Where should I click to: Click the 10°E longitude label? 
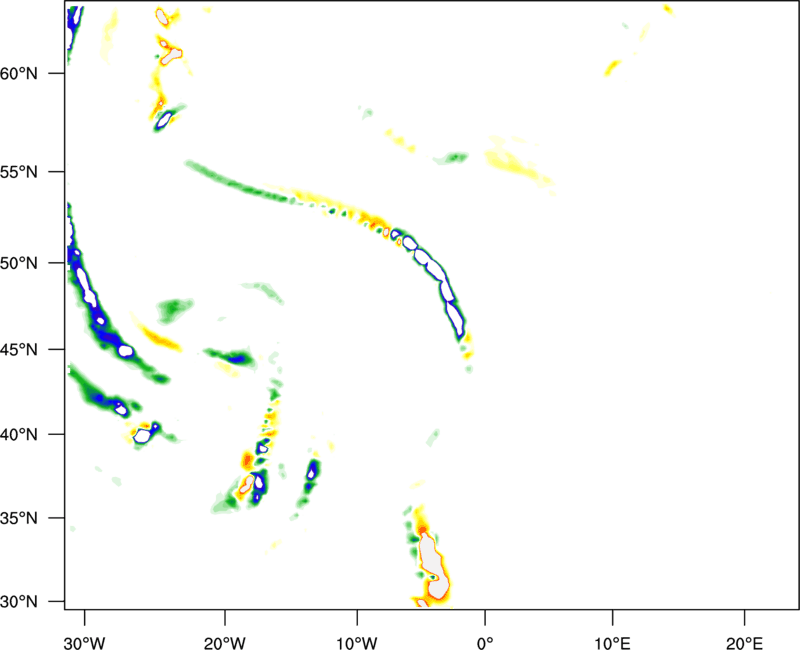coord(612,643)
